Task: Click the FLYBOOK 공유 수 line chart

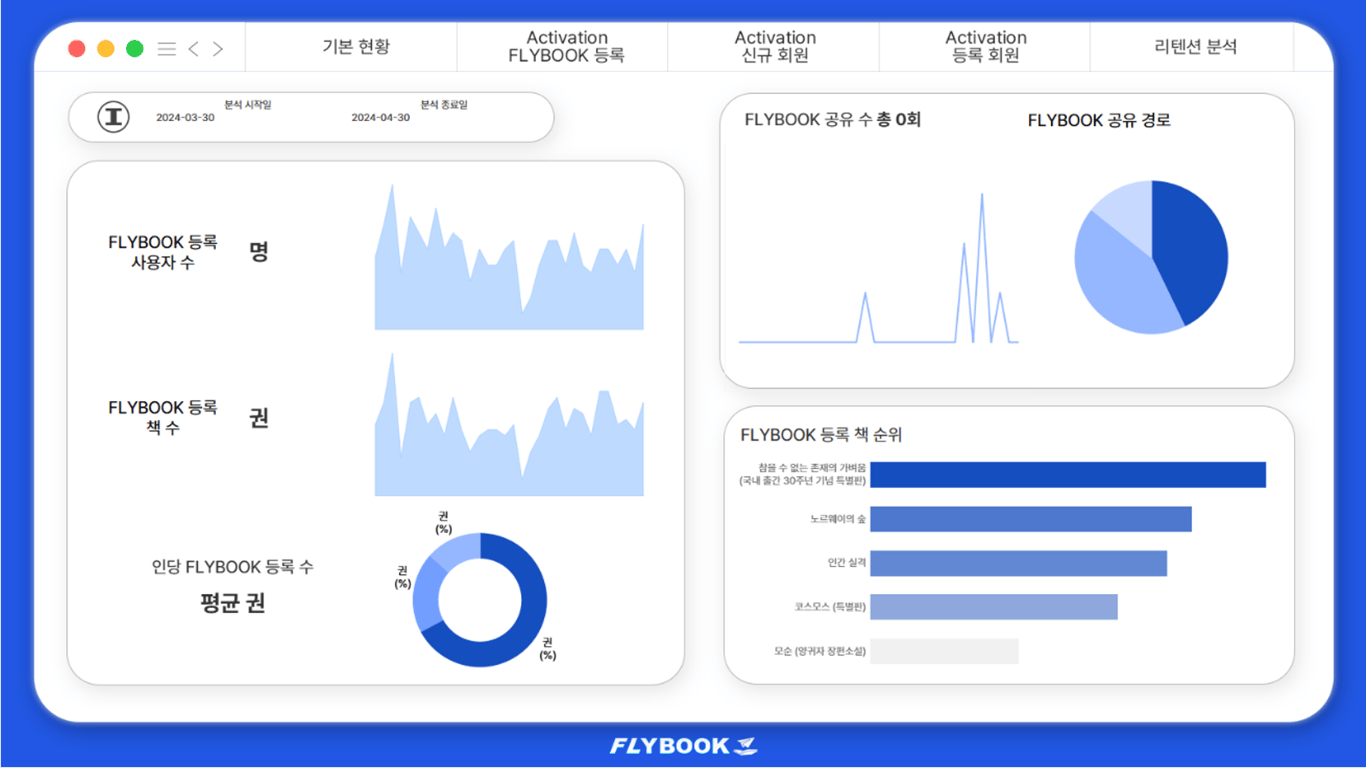Action: coord(879,268)
